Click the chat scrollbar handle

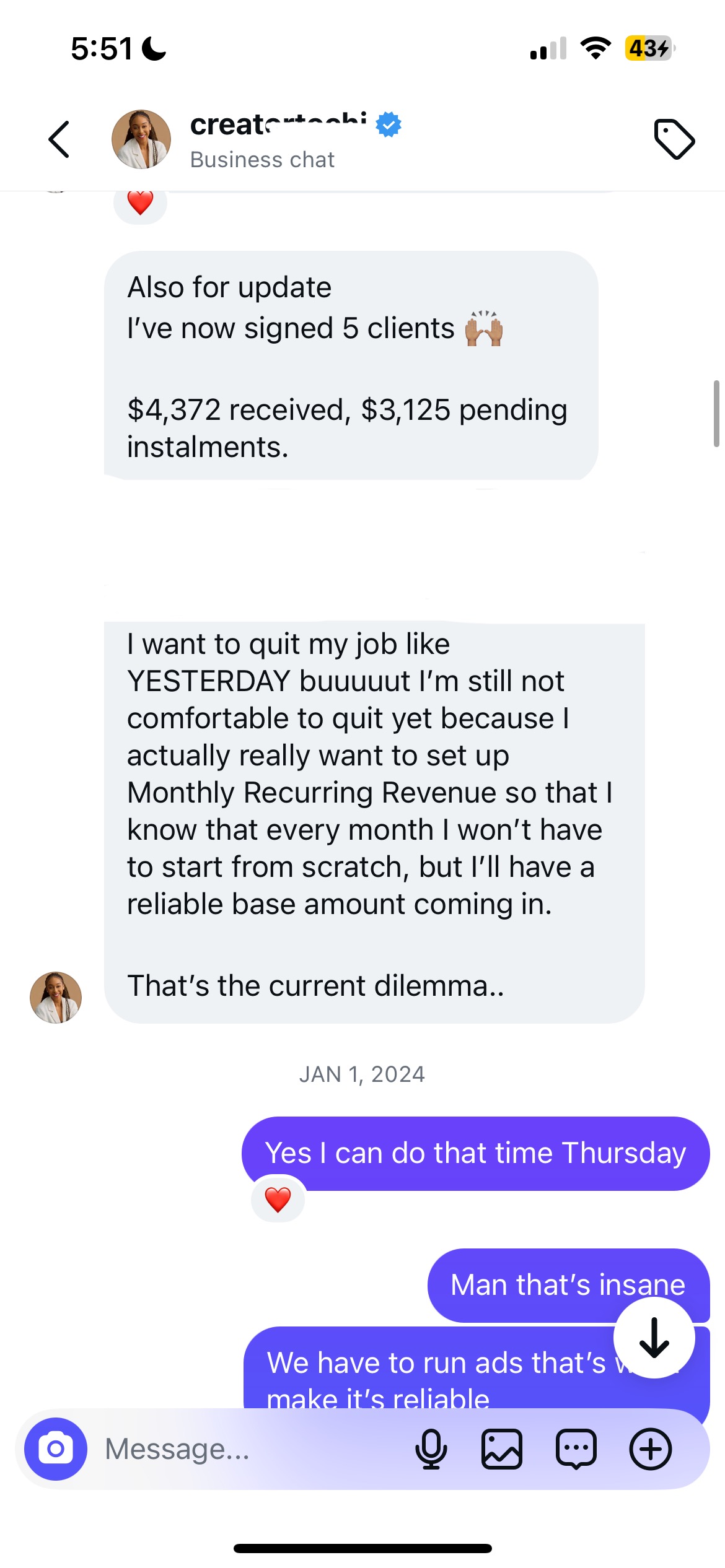716,414
